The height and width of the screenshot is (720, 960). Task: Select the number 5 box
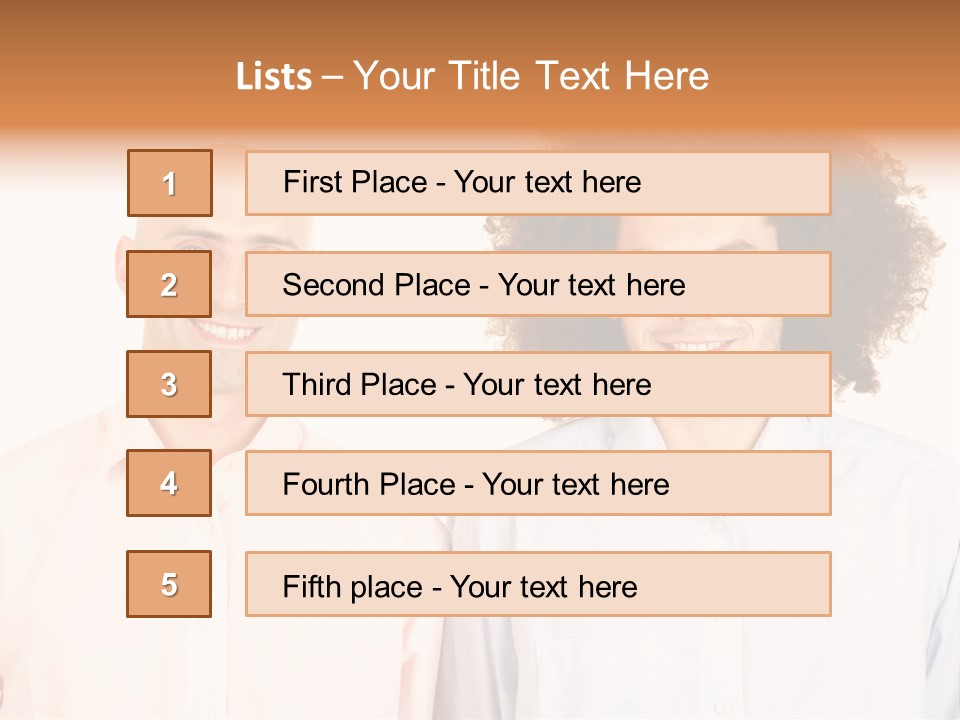pos(169,584)
